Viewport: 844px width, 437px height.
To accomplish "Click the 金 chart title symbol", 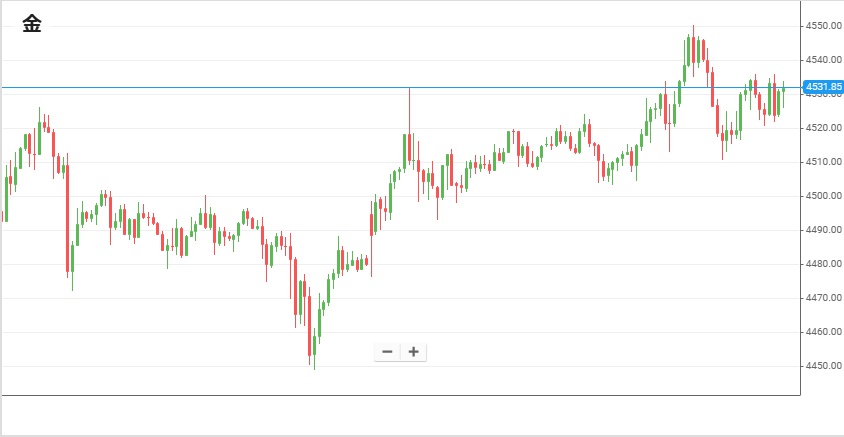I will [32, 25].
